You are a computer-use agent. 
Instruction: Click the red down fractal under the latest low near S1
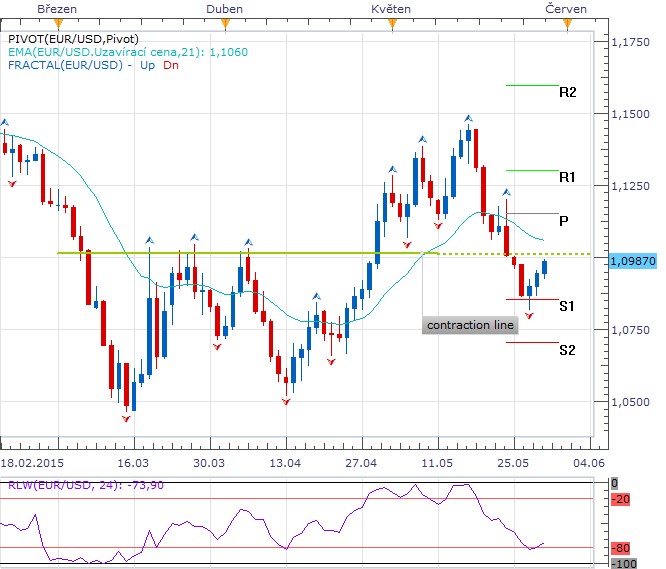pos(529,315)
